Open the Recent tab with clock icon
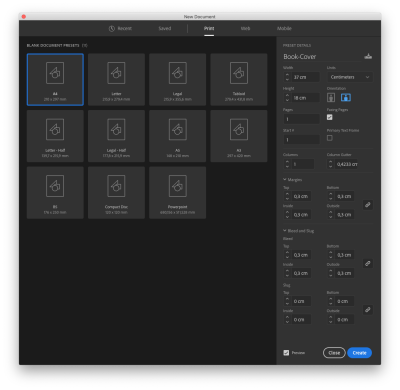Screen dimensions: 400x390 (120, 29)
